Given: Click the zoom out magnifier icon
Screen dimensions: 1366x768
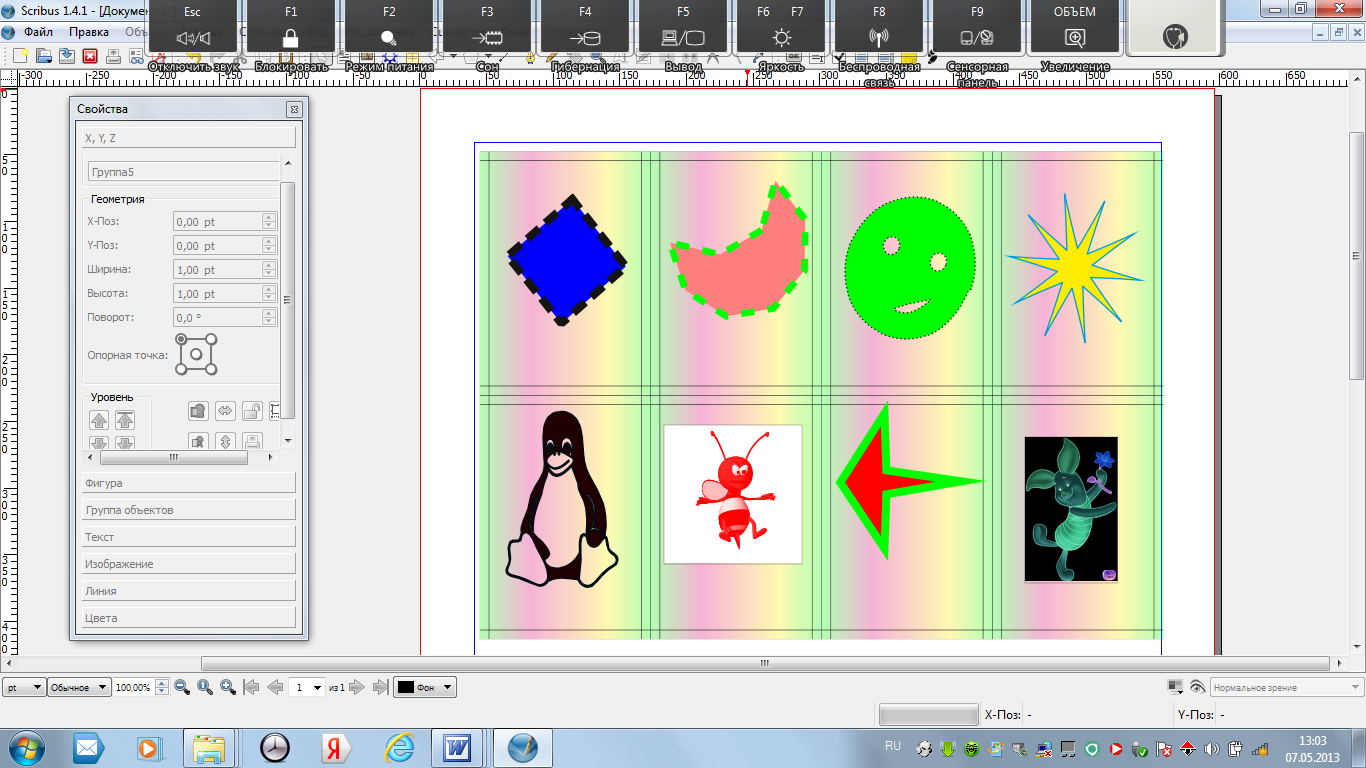Looking at the screenshot, I should tap(182, 687).
